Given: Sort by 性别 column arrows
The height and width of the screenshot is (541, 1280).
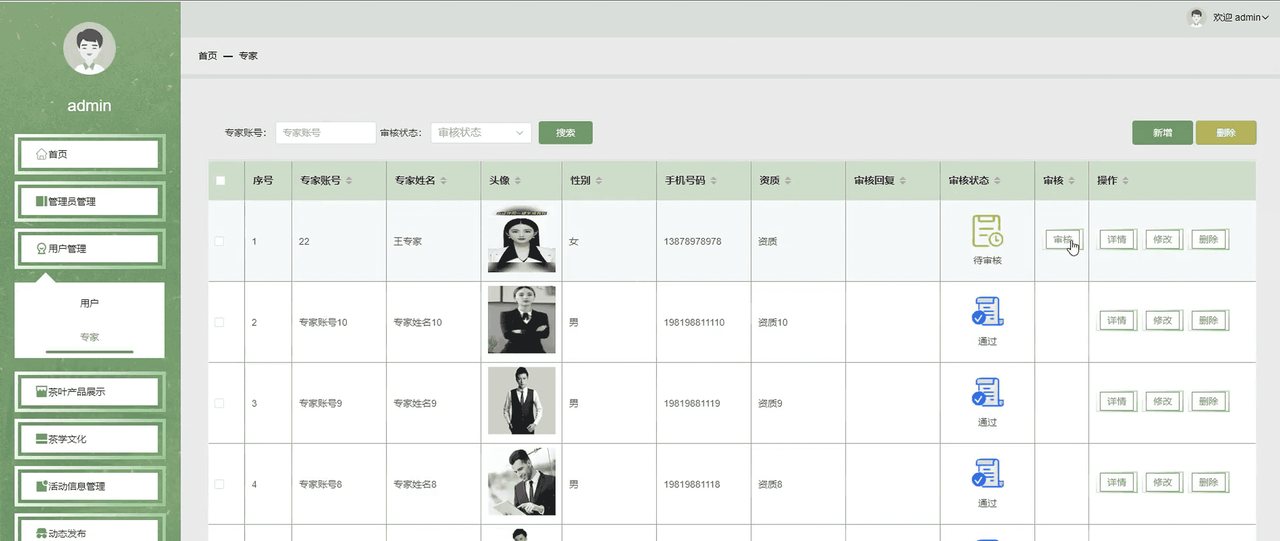Looking at the screenshot, I should coord(599,181).
